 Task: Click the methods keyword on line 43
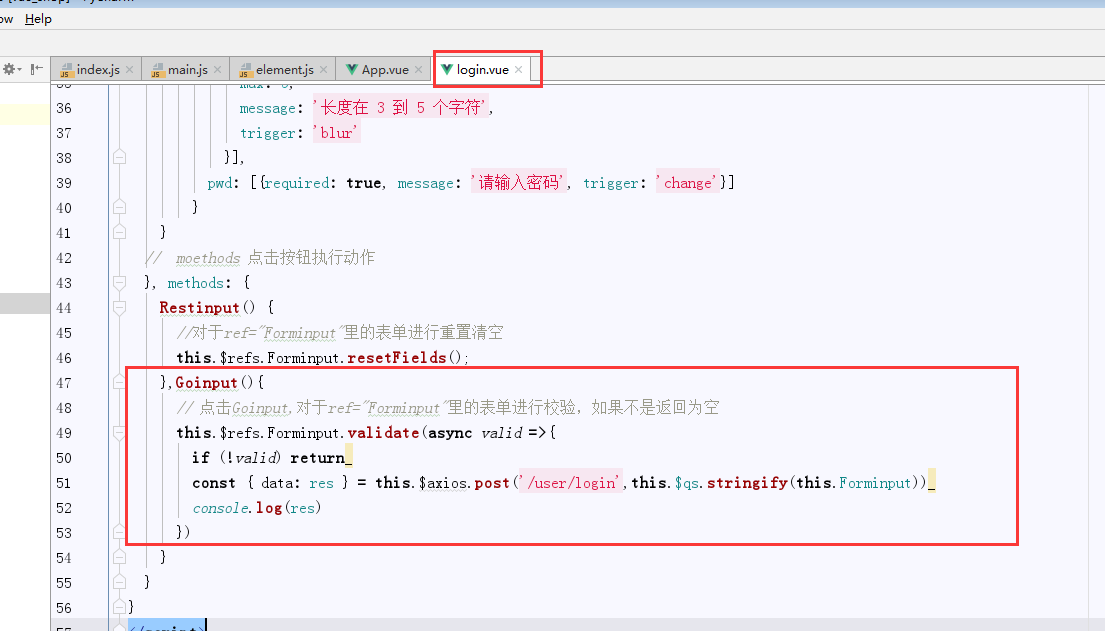[x=195, y=283]
